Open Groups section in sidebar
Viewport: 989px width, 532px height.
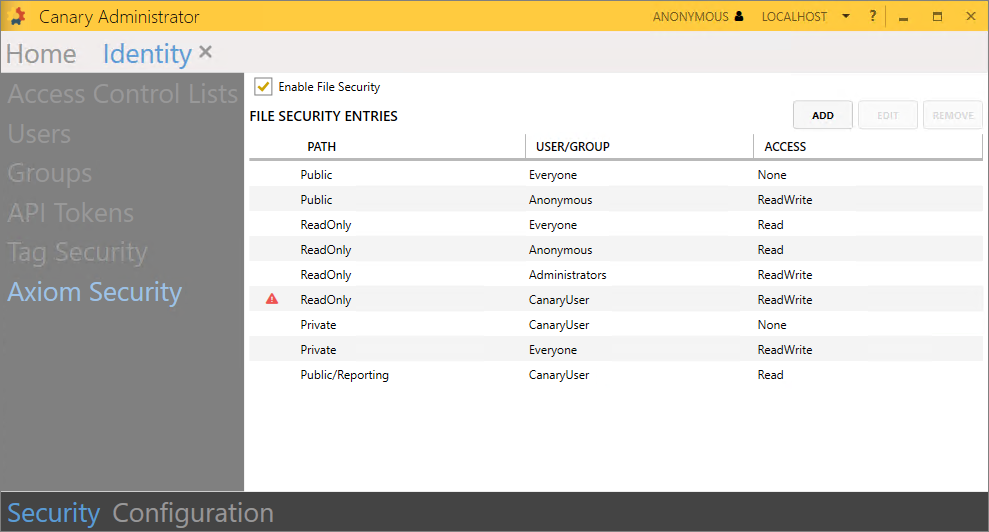click(49, 174)
